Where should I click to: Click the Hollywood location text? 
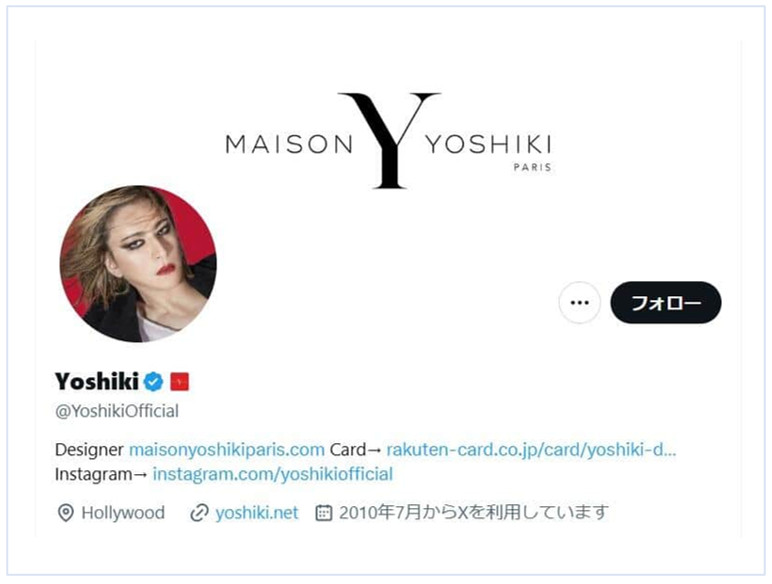pyautogui.click(x=123, y=513)
